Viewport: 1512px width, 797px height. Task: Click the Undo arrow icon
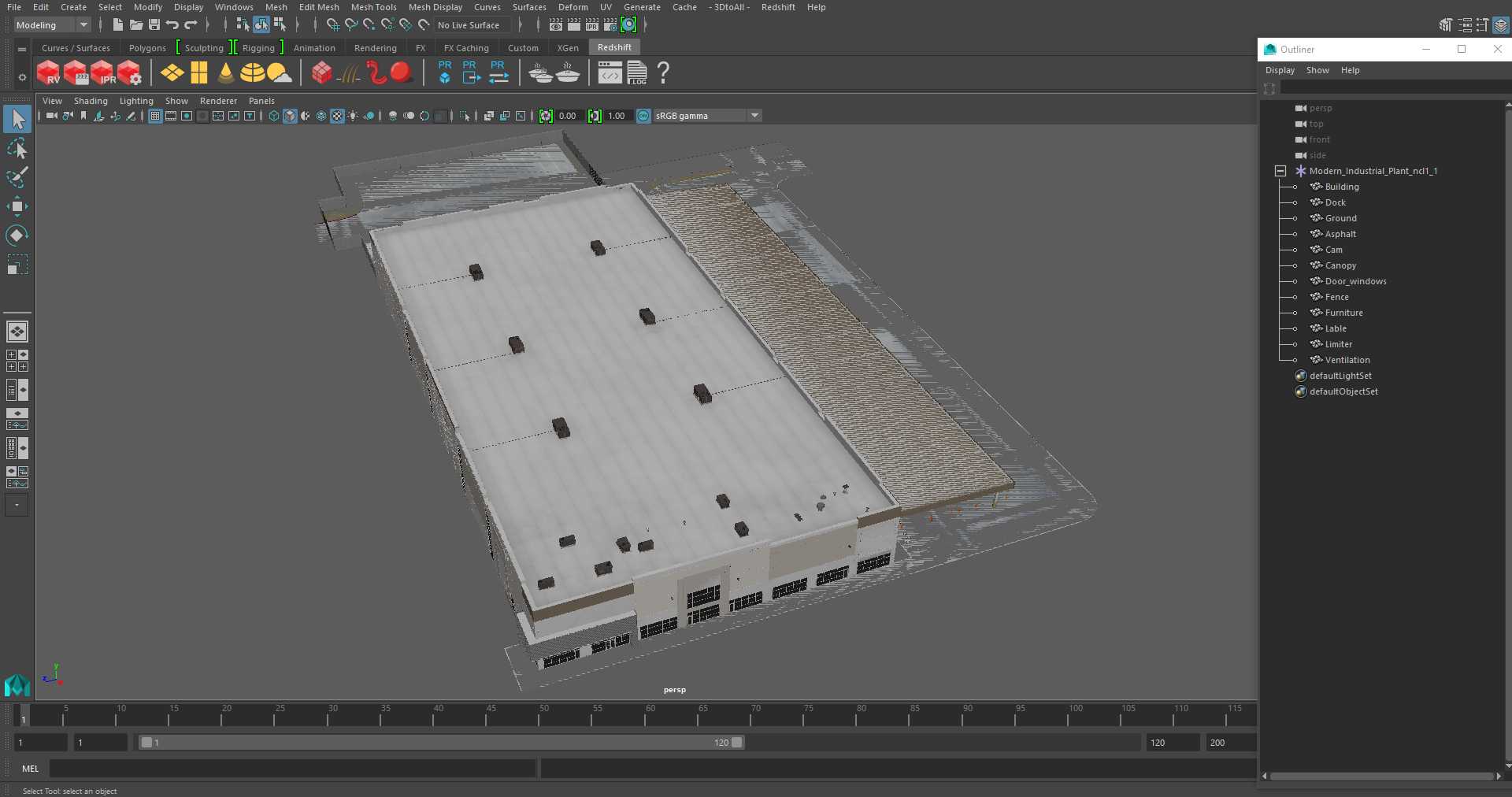pyautogui.click(x=172, y=25)
